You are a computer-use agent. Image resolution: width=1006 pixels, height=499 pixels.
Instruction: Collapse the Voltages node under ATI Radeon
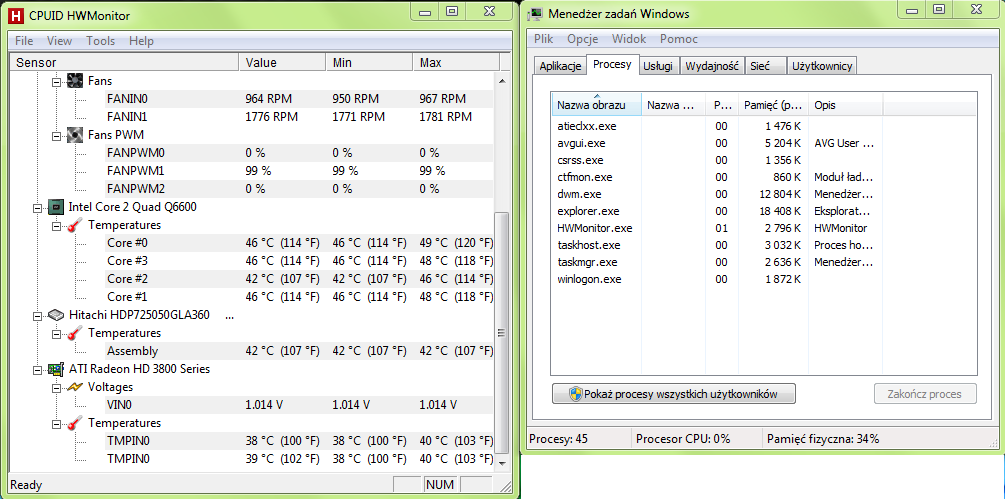click(56, 387)
